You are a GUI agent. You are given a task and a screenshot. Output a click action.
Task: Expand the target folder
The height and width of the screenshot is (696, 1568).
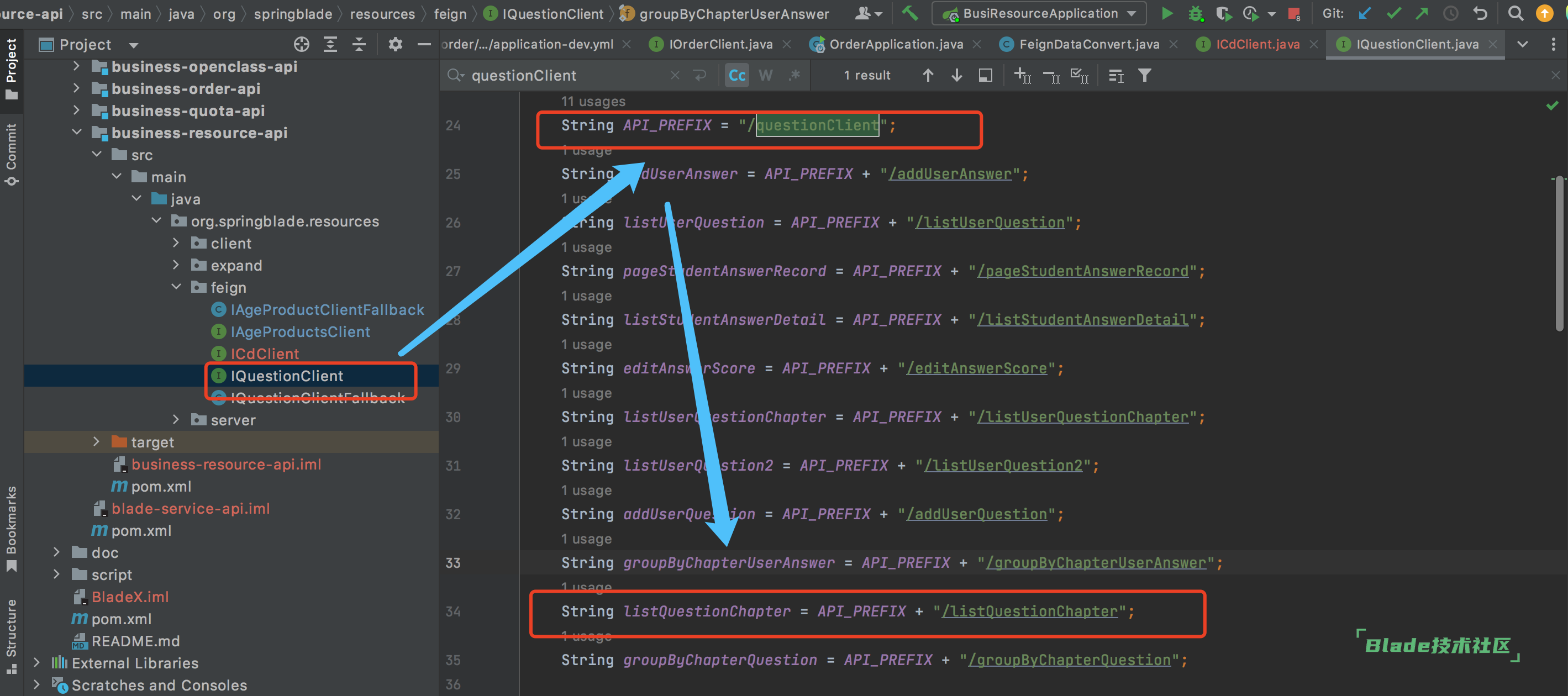(x=96, y=442)
